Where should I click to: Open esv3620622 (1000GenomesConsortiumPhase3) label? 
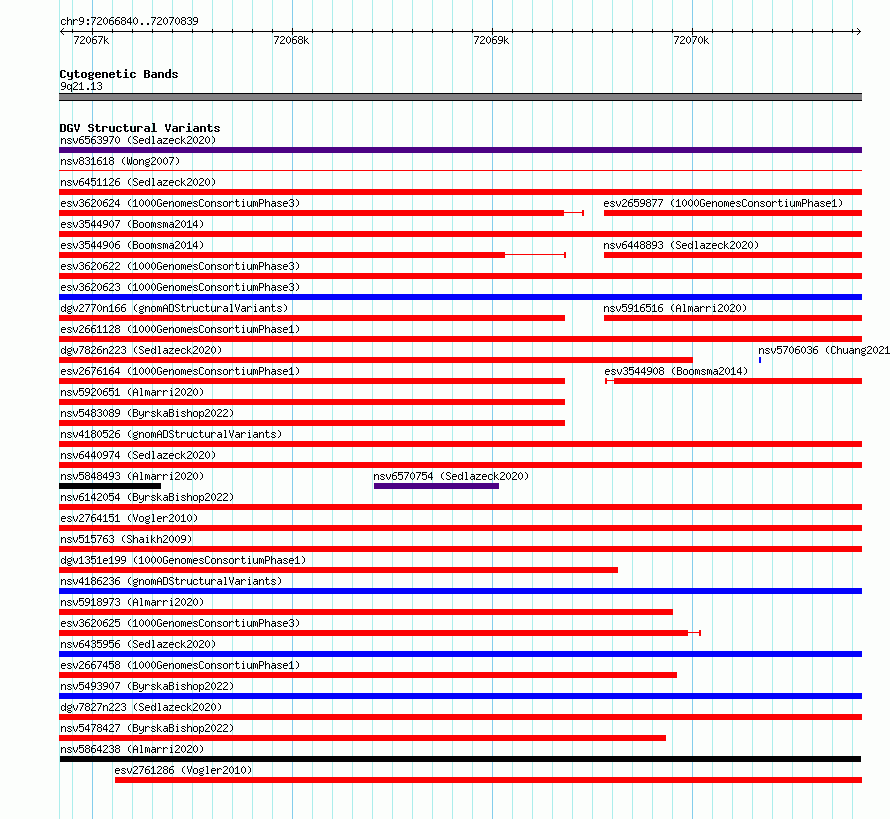point(180,266)
